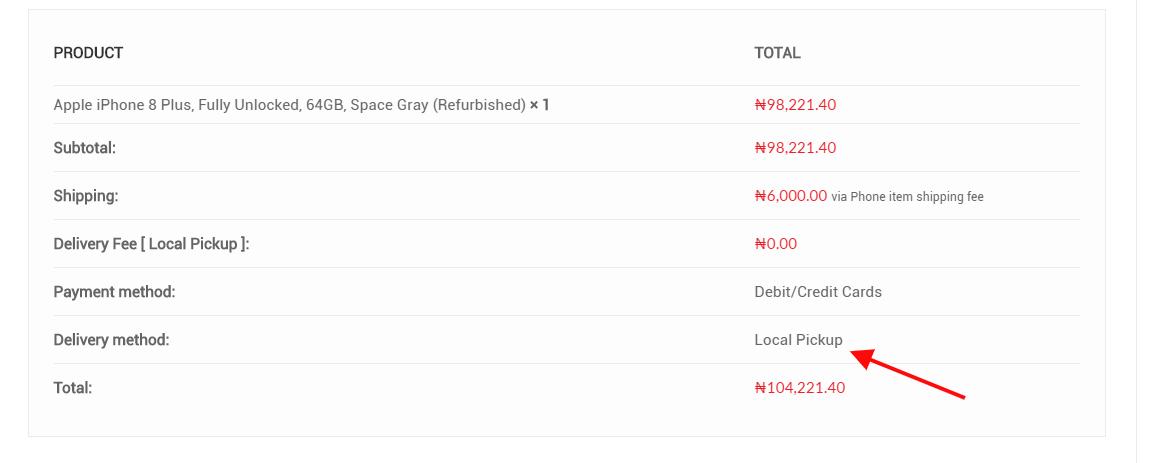Click the PRODUCT column header

coord(88,53)
